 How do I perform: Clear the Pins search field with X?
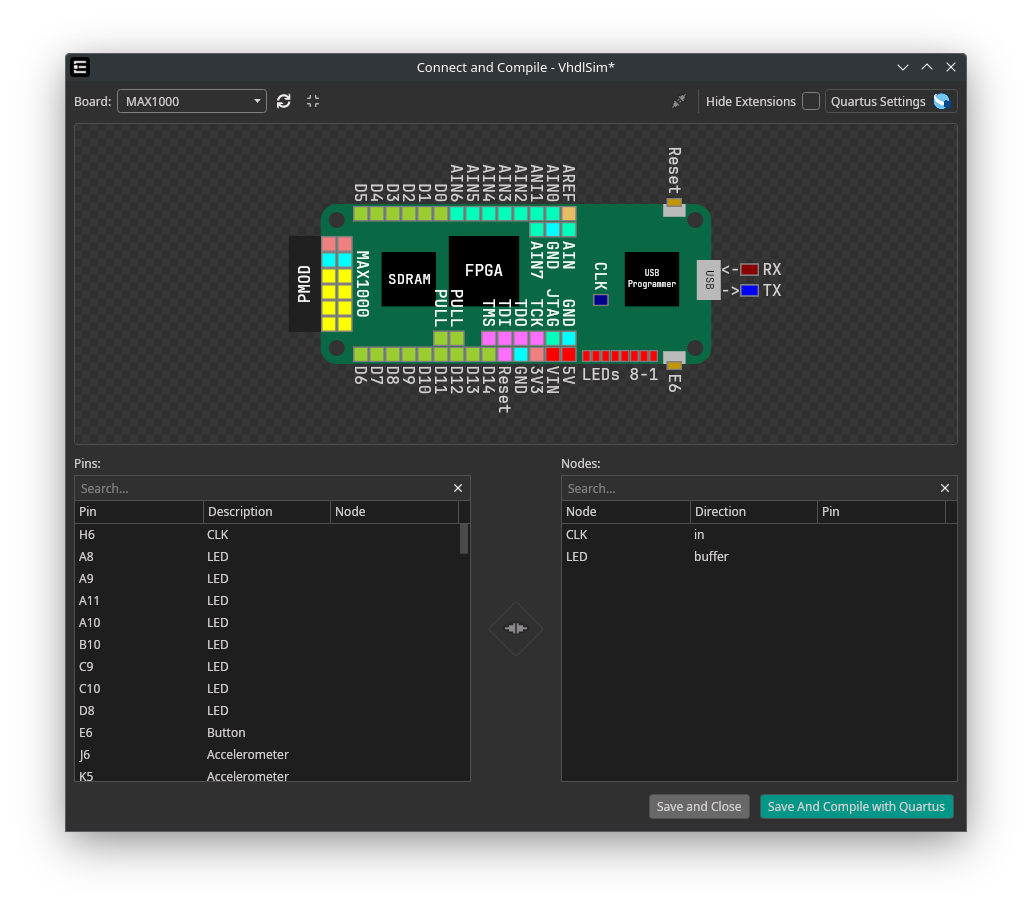pyautogui.click(x=458, y=488)
